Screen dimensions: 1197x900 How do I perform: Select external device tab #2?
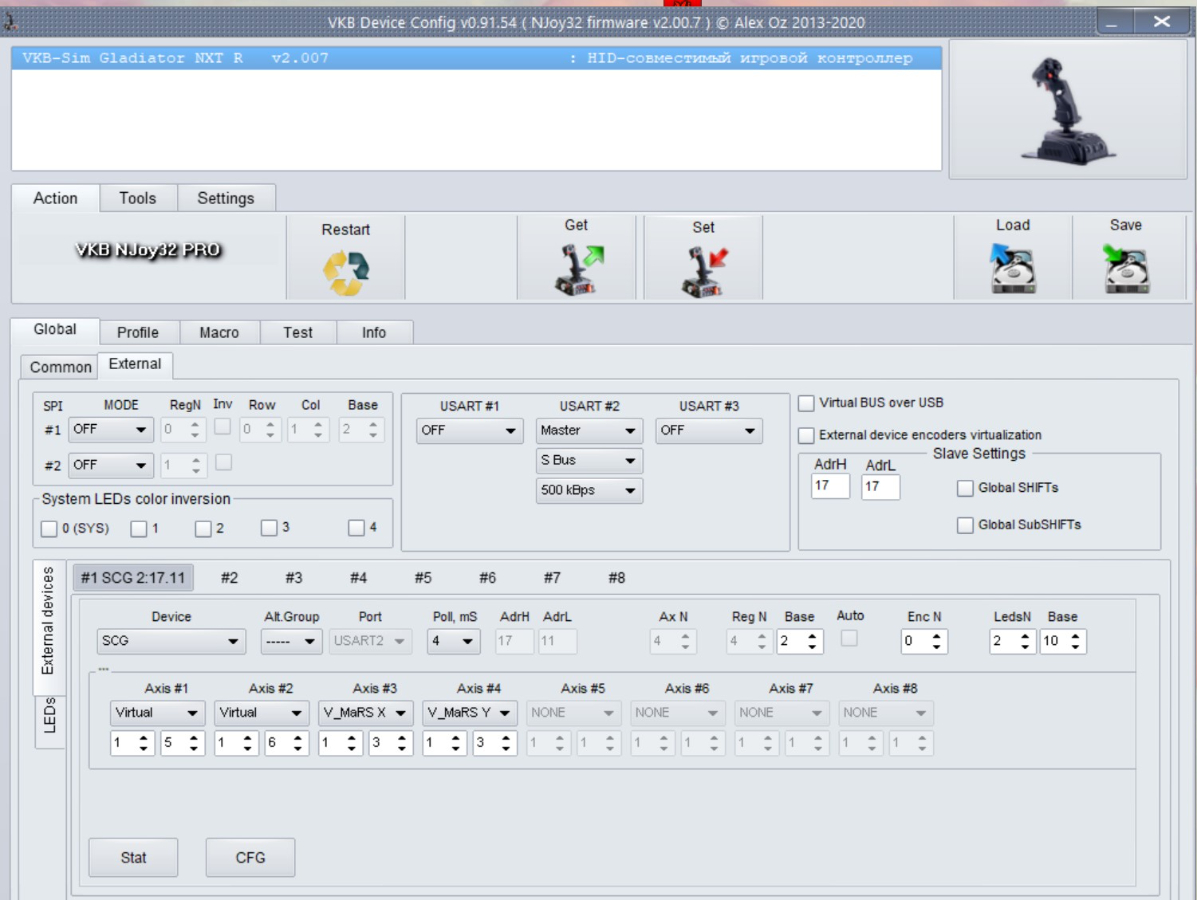pyautogui.click(x=229, y=578)
